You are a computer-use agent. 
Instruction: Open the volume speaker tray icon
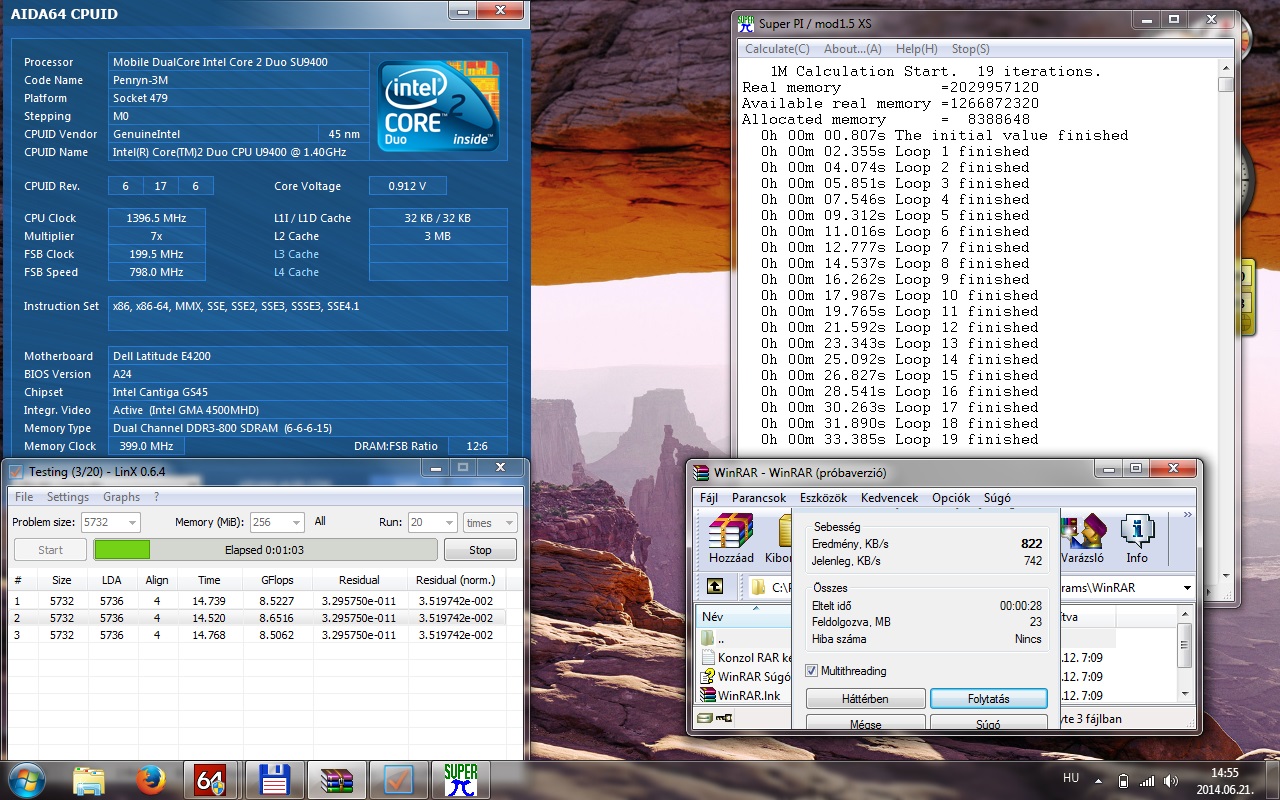tap(1171, 780)
